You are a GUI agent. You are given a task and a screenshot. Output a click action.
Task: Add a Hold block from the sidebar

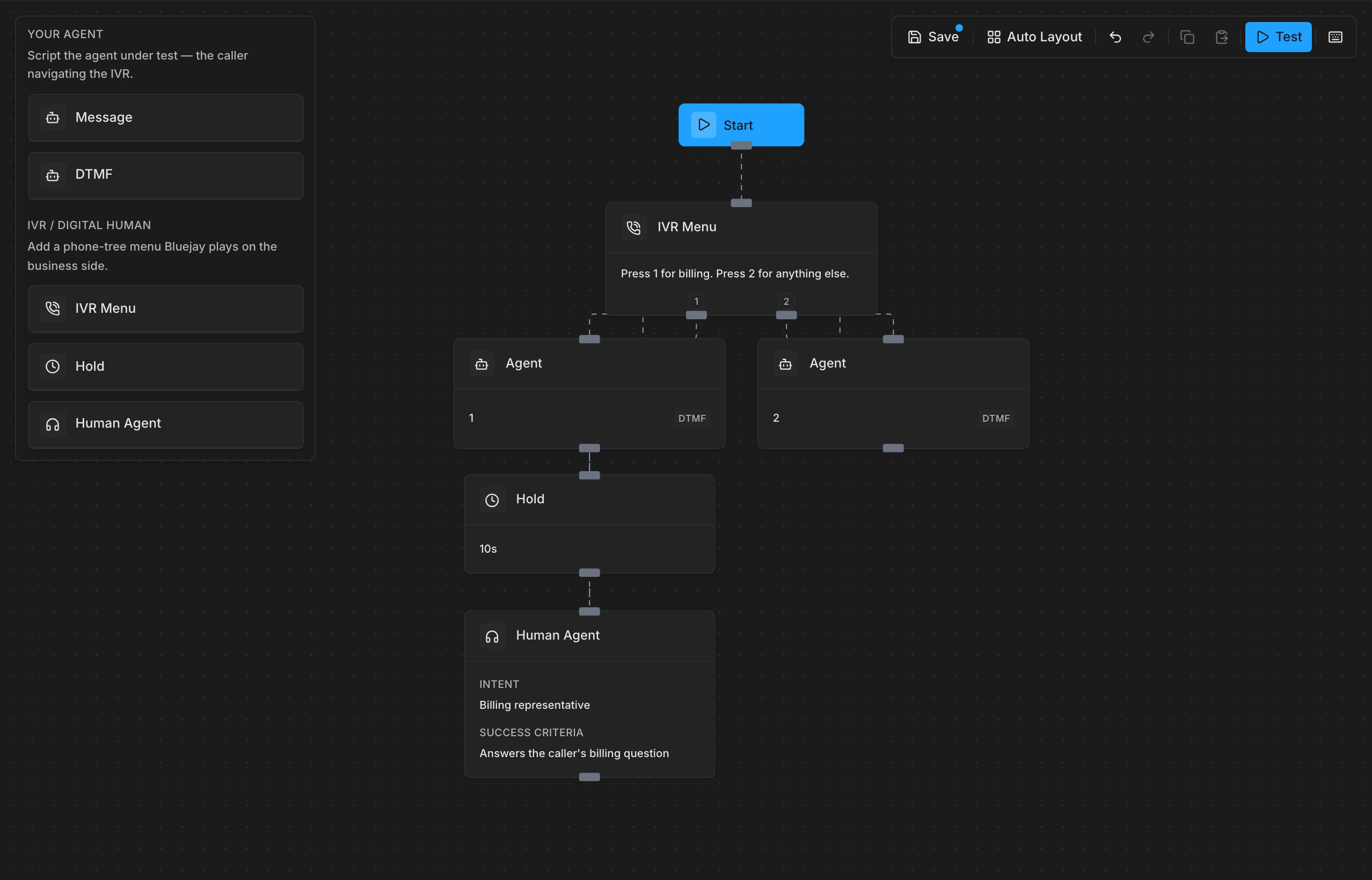click(x=166, y=366)
